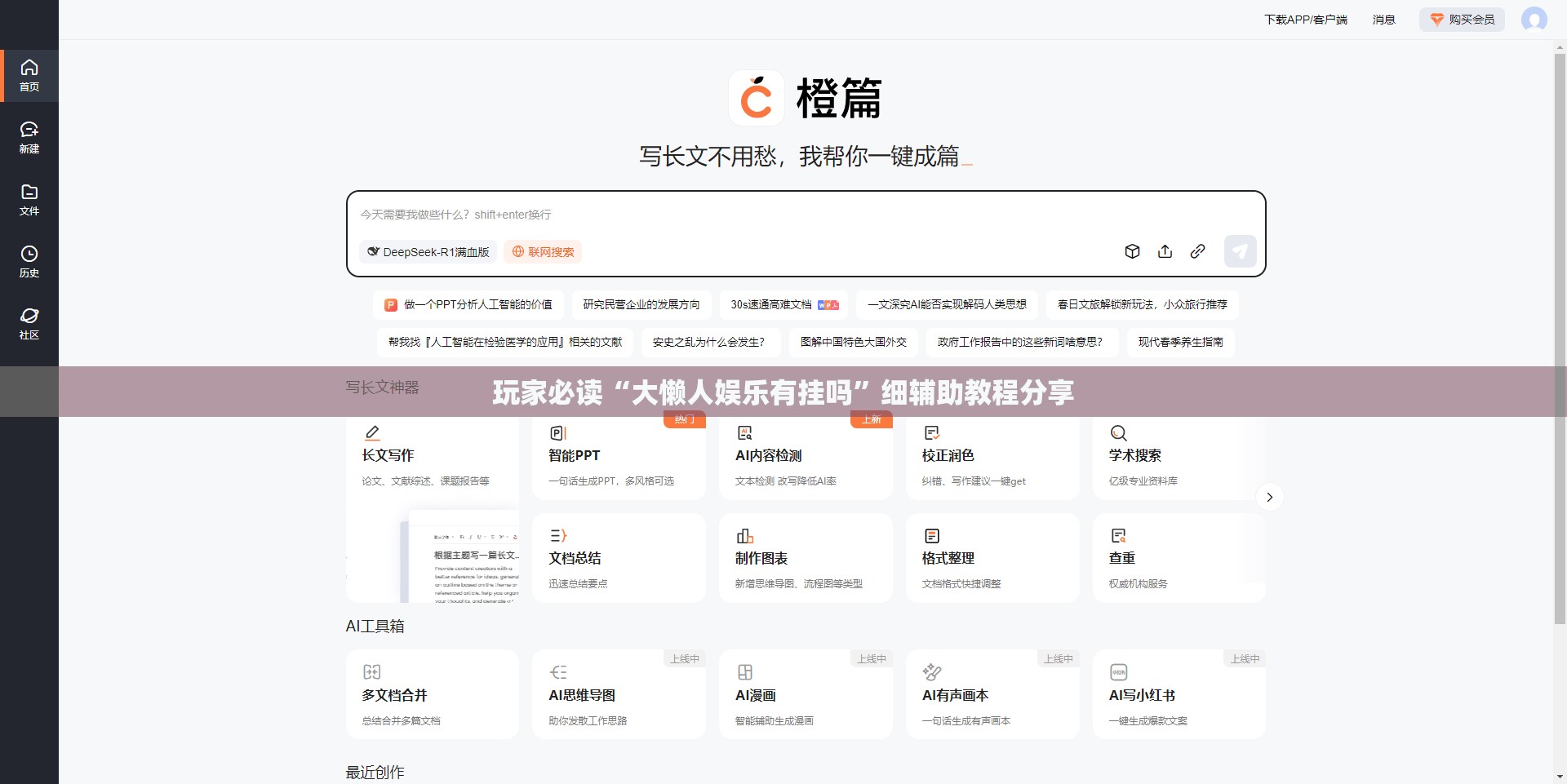Image resolution: width=1567 pixels, height=784 pixels.
Task: Open 消息 messages in top bar
Action: tap(1384, 20)
